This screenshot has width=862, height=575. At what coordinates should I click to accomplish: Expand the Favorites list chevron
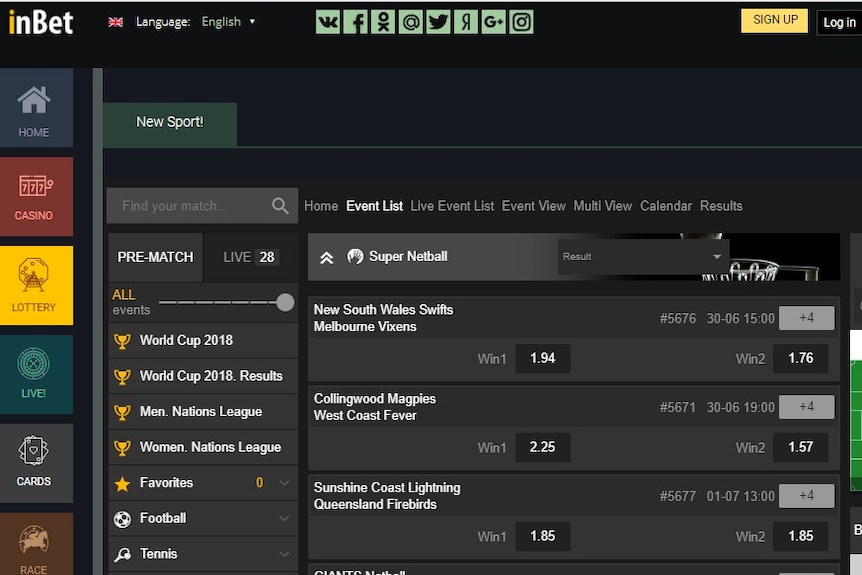(x=284, y=483)
